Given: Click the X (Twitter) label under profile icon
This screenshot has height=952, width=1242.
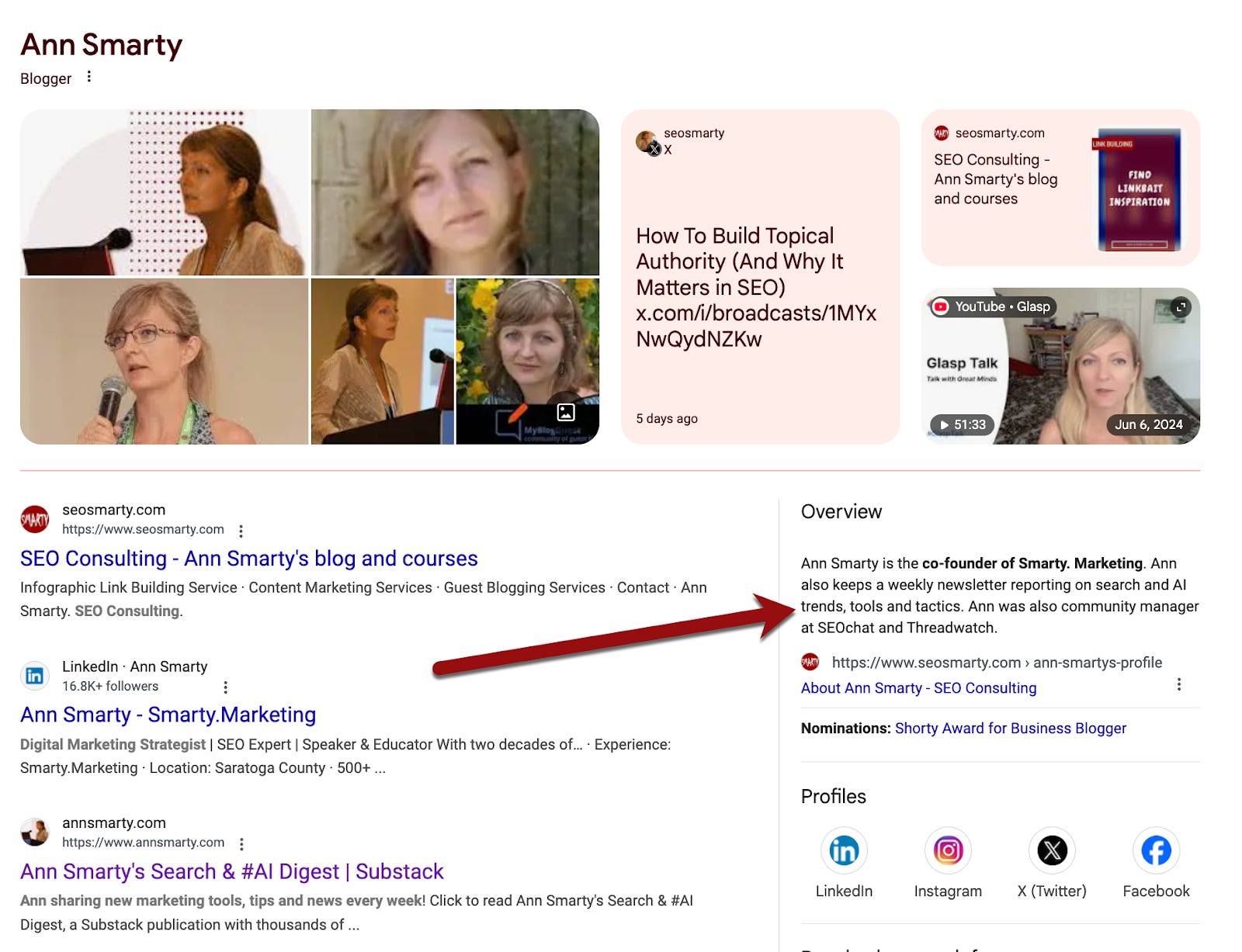Looking at the screenshot, I should [x=1052, y=891].
